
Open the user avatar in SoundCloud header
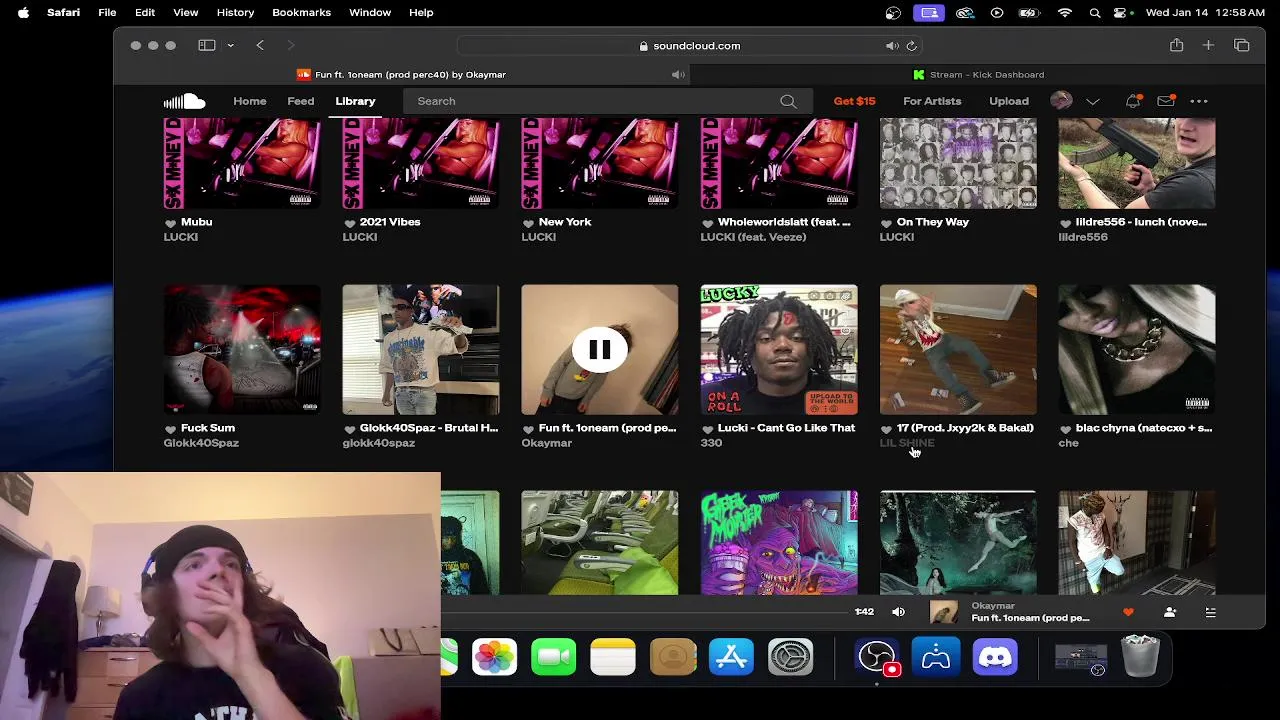1061,101
